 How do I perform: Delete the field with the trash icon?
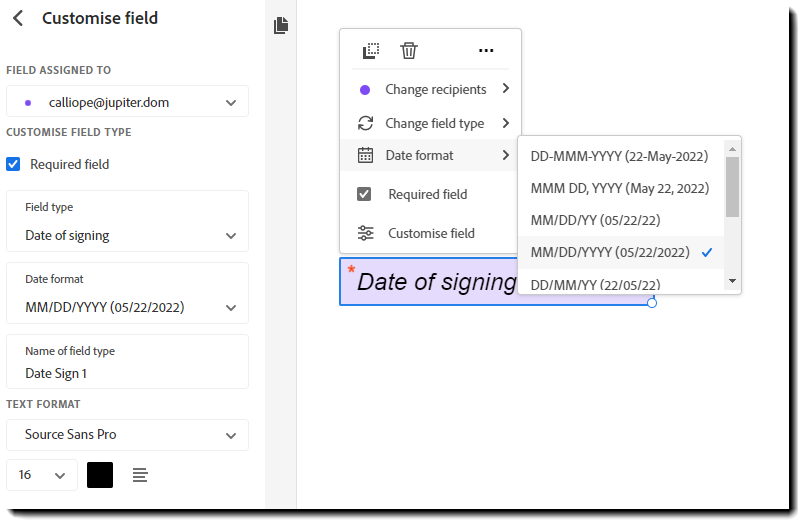(x=409, y=50)
